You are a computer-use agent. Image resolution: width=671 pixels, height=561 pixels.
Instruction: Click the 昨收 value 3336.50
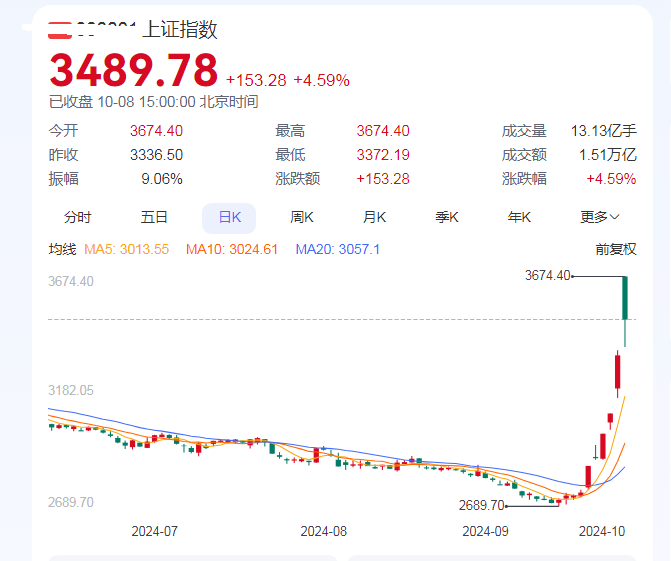156,155
